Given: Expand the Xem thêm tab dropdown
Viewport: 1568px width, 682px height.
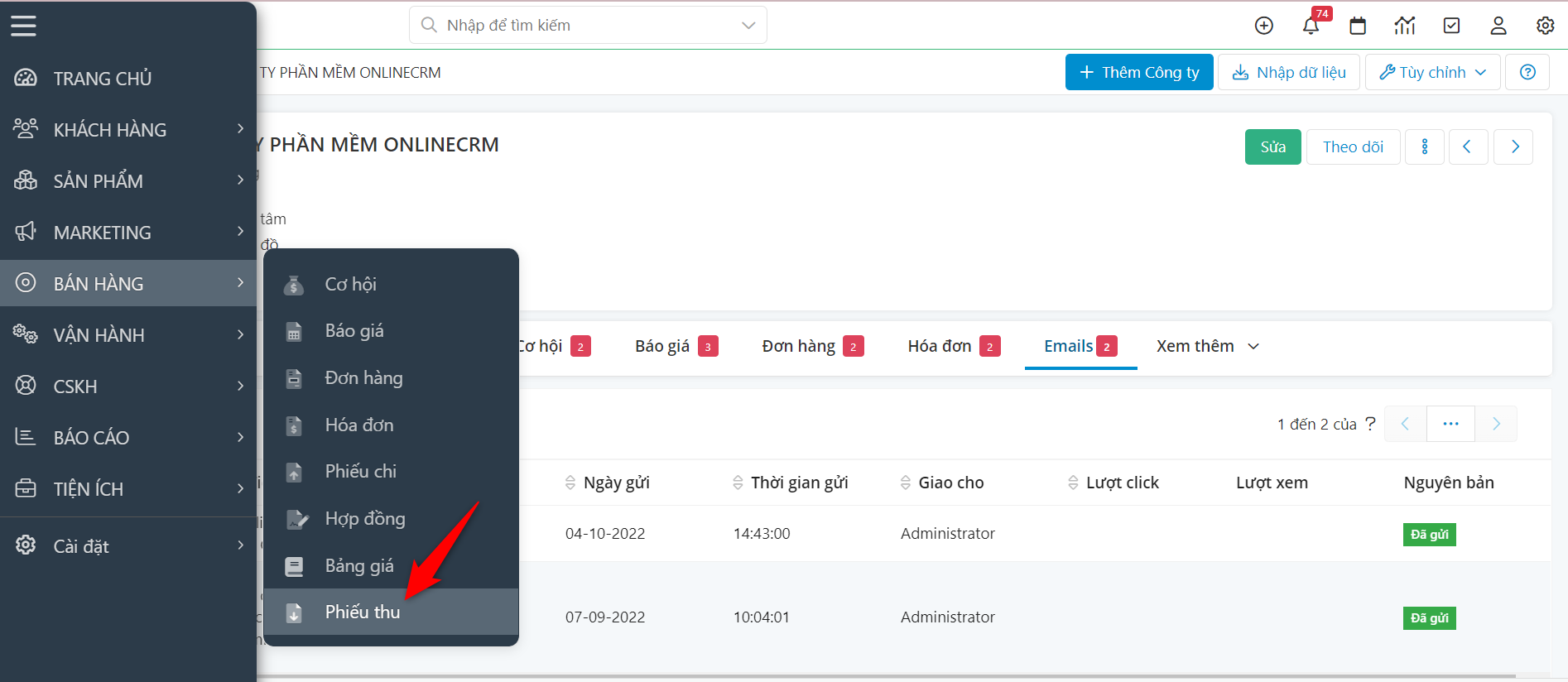Looking at the screenshot, I should coord(1207,346).
